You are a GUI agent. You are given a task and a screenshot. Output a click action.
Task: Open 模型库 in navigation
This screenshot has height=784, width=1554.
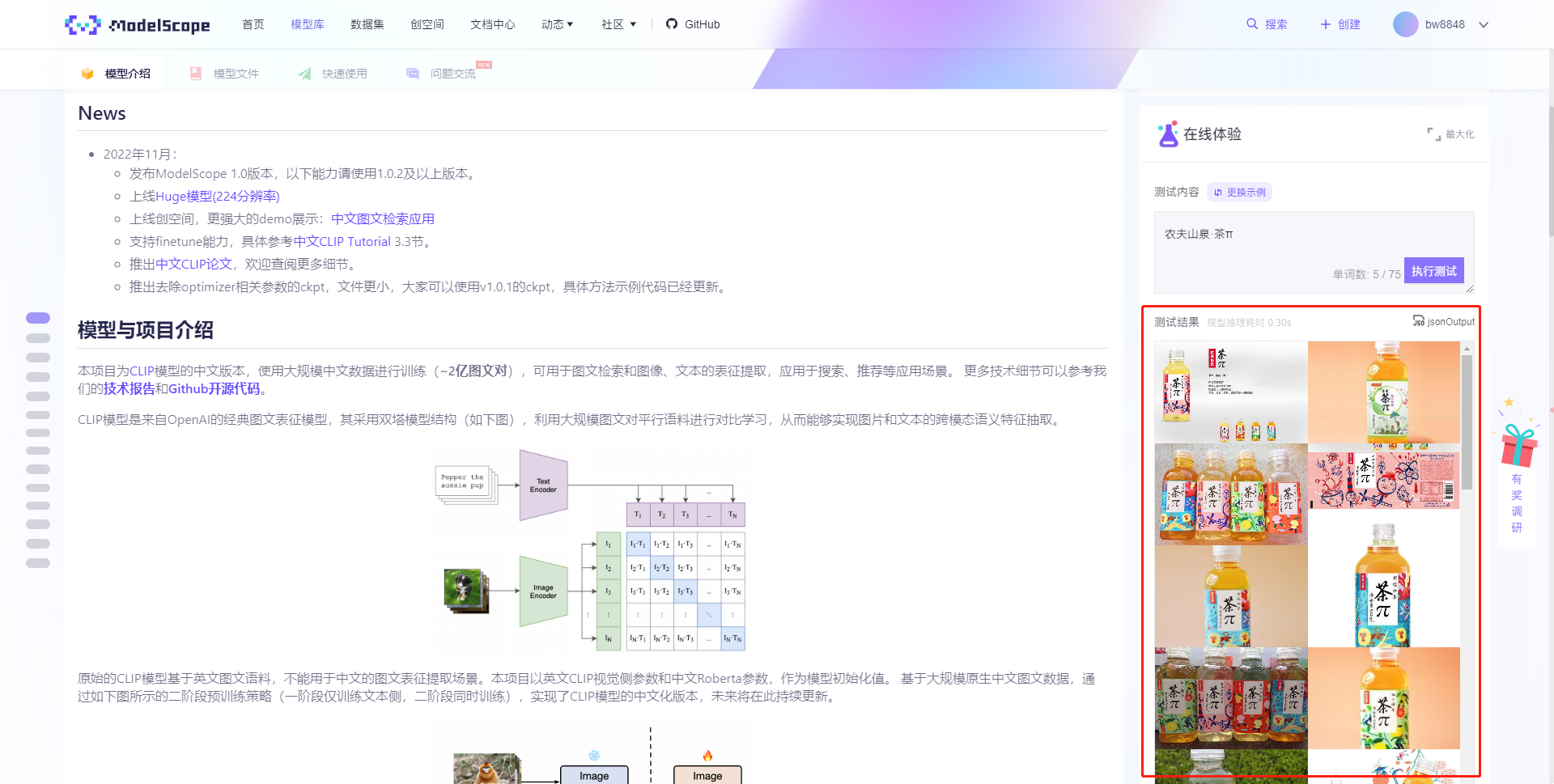[x=308, y=24]
